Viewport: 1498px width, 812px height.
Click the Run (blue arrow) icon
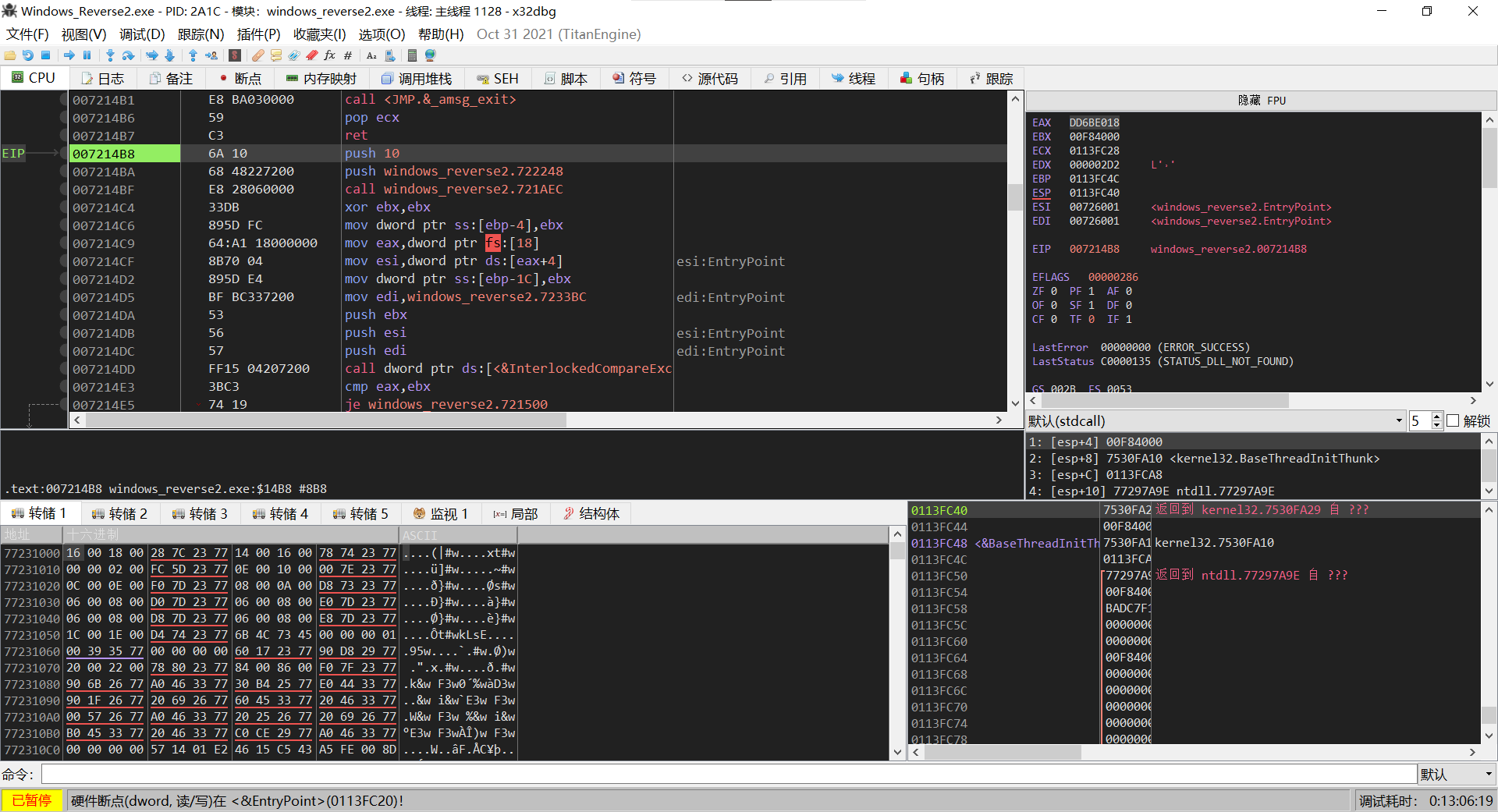coord(69,55)
